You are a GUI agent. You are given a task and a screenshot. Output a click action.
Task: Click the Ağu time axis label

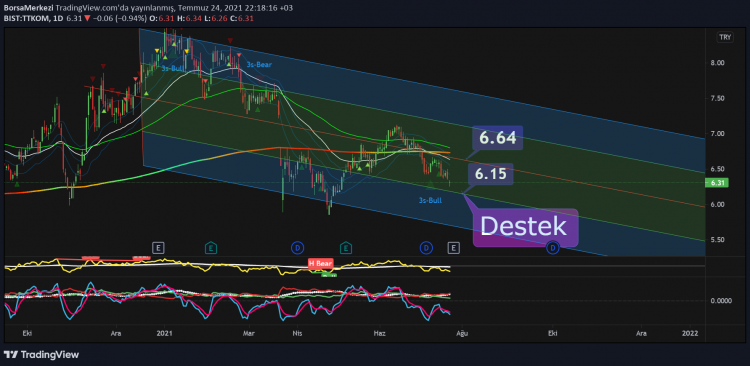point(461,333)
